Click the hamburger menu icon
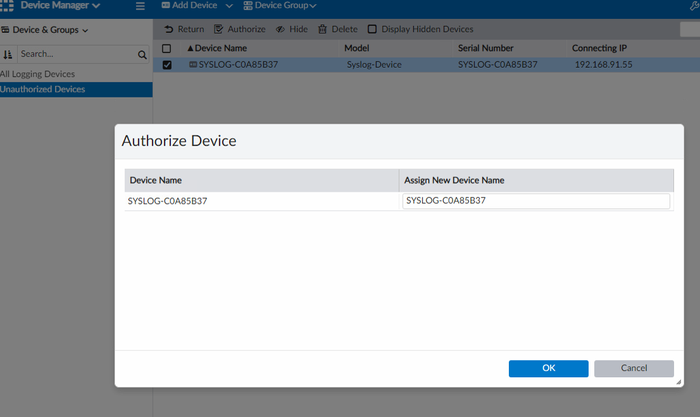The width and height of the screenshot is (700, 417). click(x=140, y=6)
